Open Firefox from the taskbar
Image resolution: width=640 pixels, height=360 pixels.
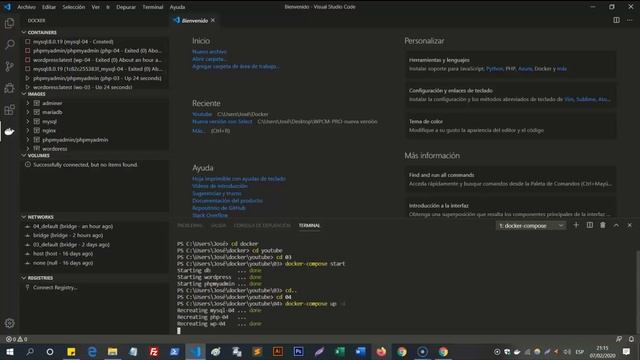point(381,351)
